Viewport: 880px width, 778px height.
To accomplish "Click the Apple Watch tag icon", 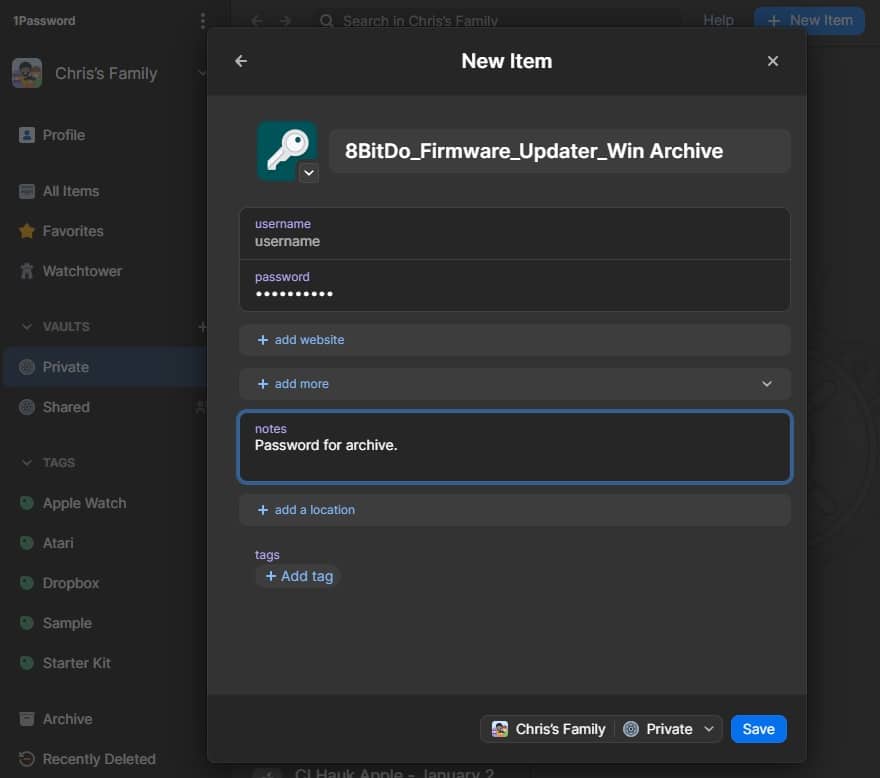I will pyautogui.click(x=26, y=502).
